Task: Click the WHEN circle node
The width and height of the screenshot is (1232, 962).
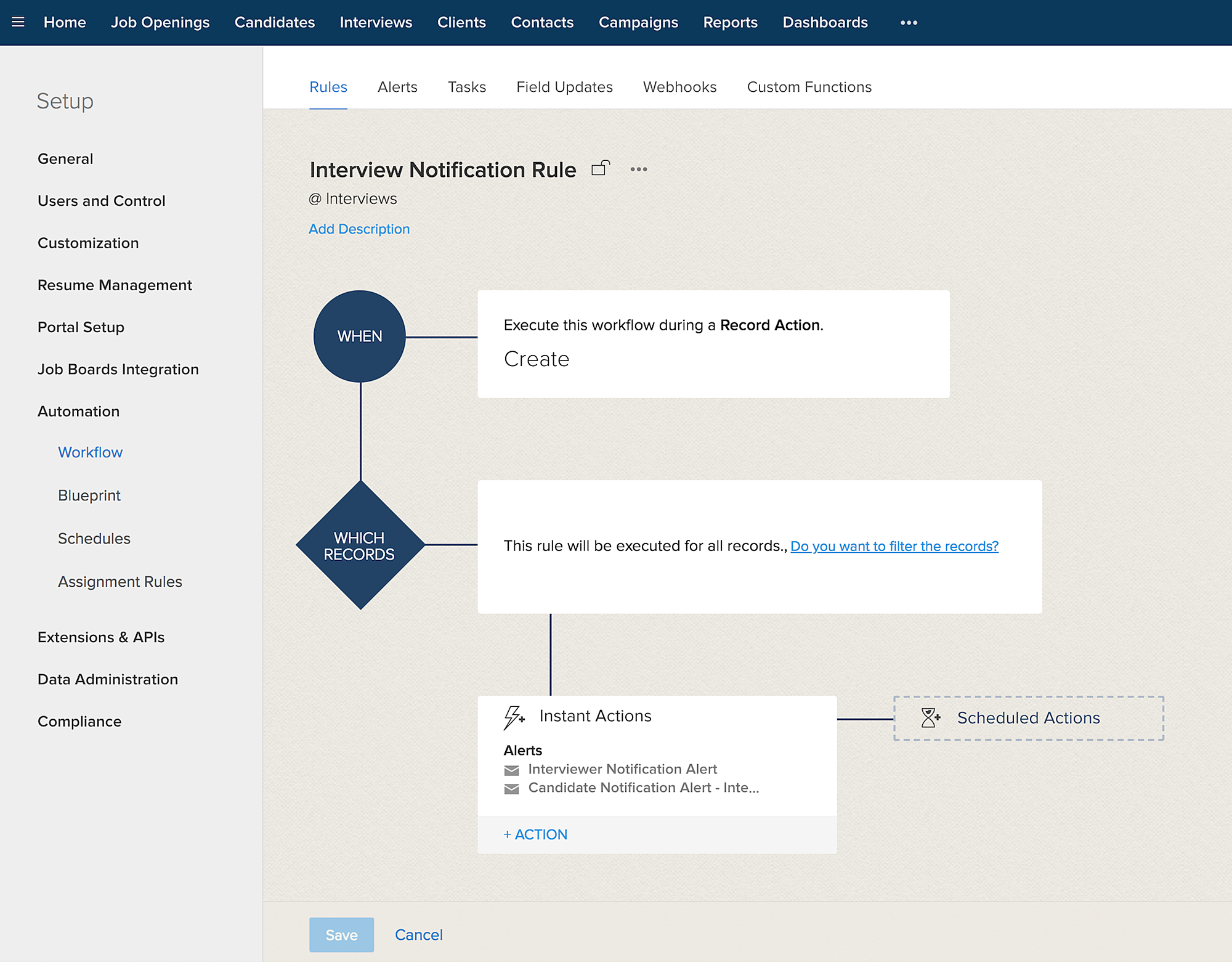Action: point(360,336)
